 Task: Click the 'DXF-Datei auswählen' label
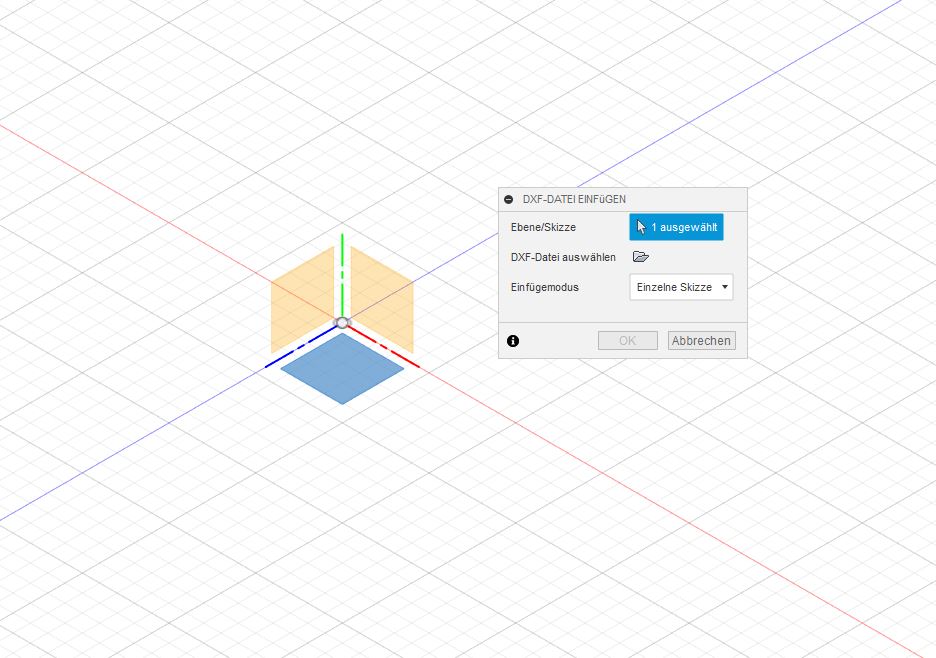[x=563, y=257]
